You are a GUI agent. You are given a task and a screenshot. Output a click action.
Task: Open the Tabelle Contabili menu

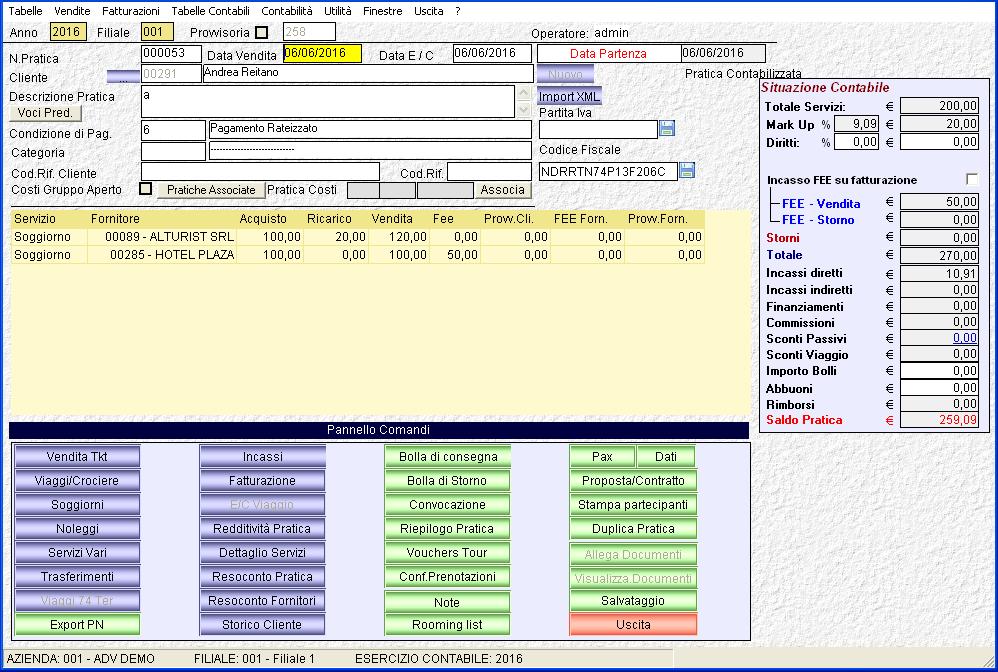211,10
